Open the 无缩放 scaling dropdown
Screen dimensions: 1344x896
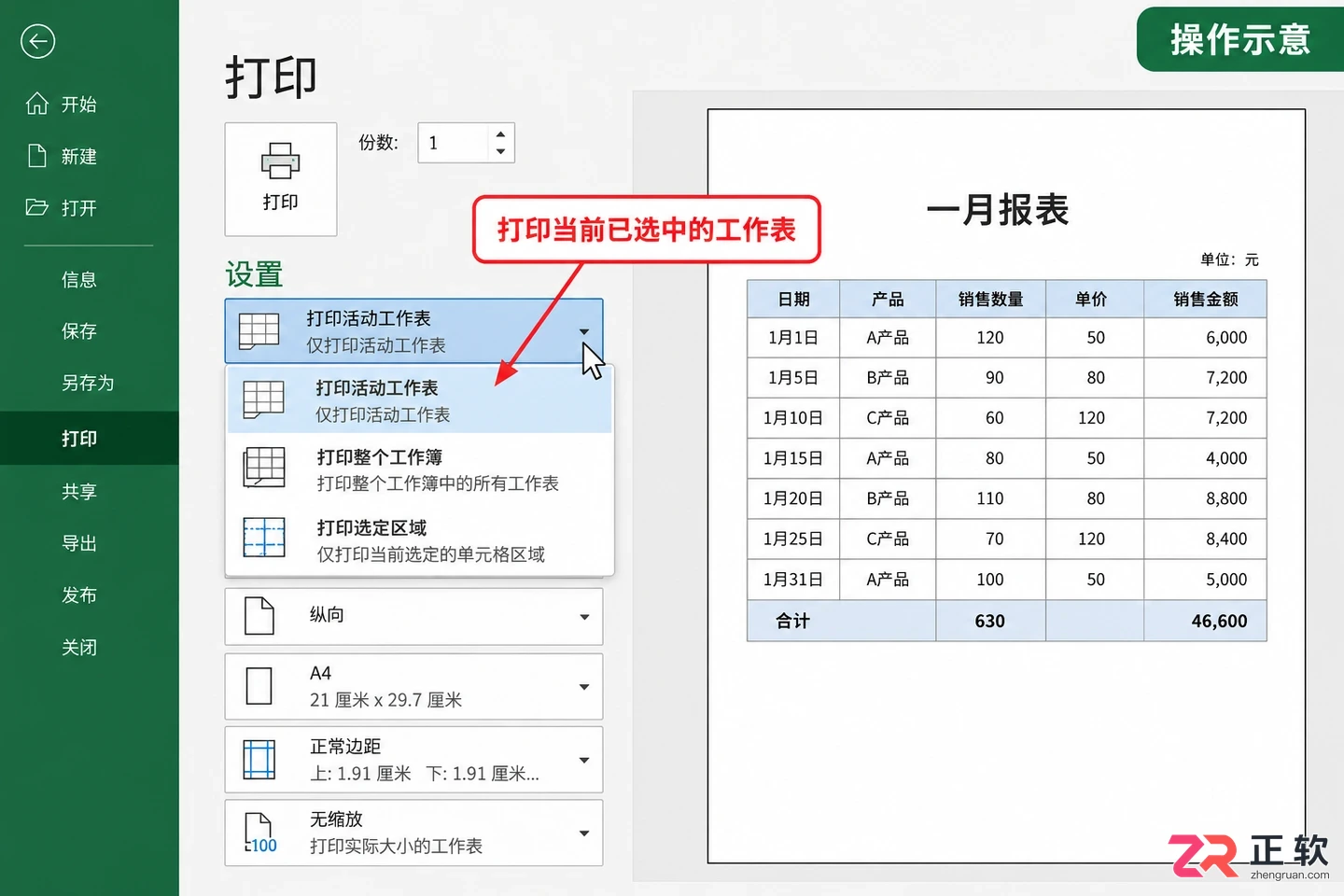point(584,833)
